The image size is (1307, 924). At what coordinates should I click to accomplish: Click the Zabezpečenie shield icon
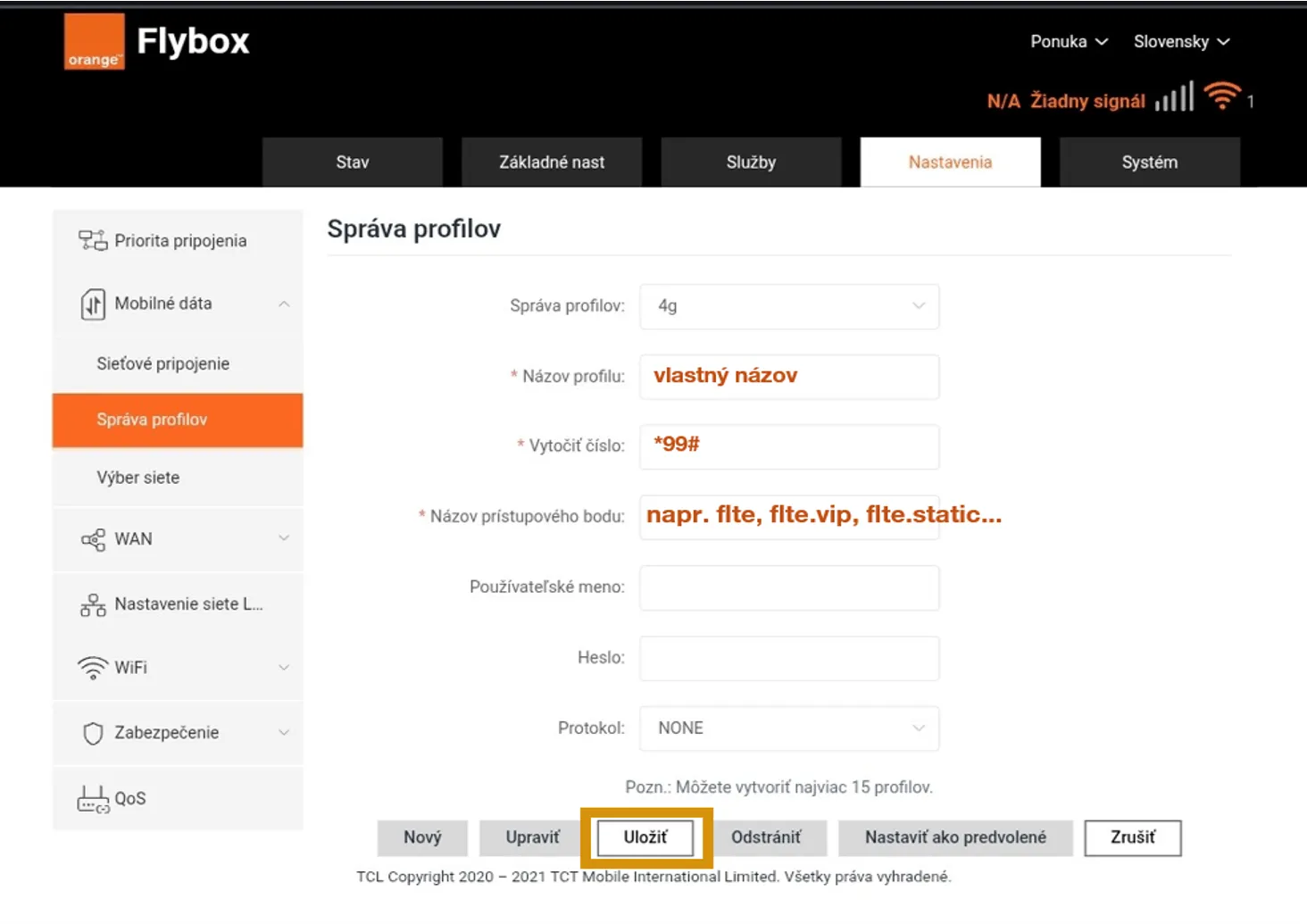(x=93, y=733)
